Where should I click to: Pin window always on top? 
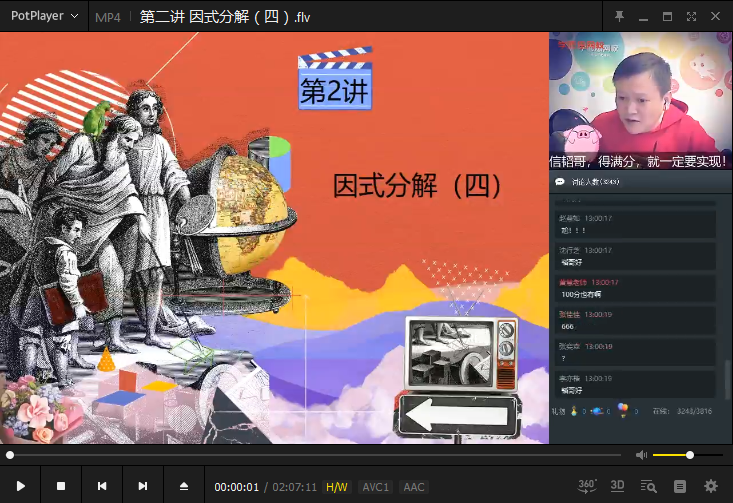(619, 17)
